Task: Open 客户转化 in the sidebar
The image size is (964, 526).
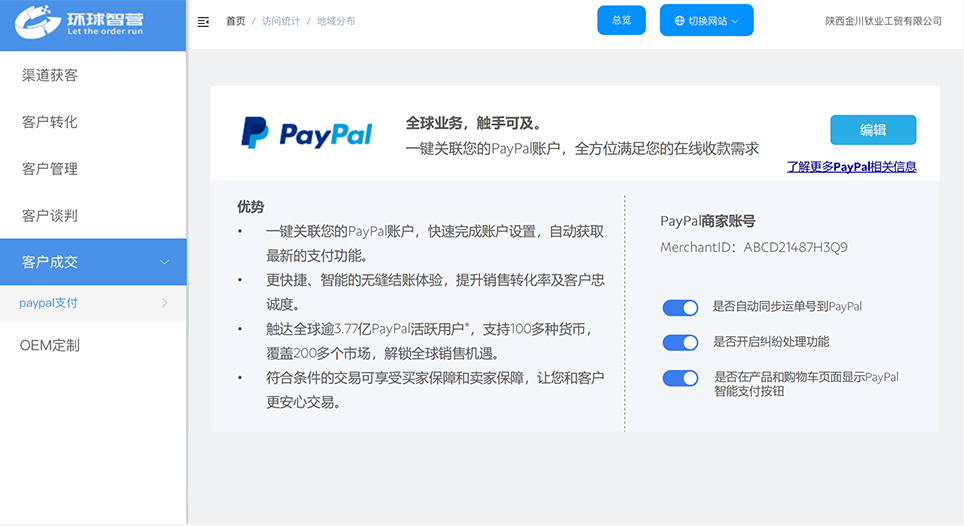Action: (50, 122)
